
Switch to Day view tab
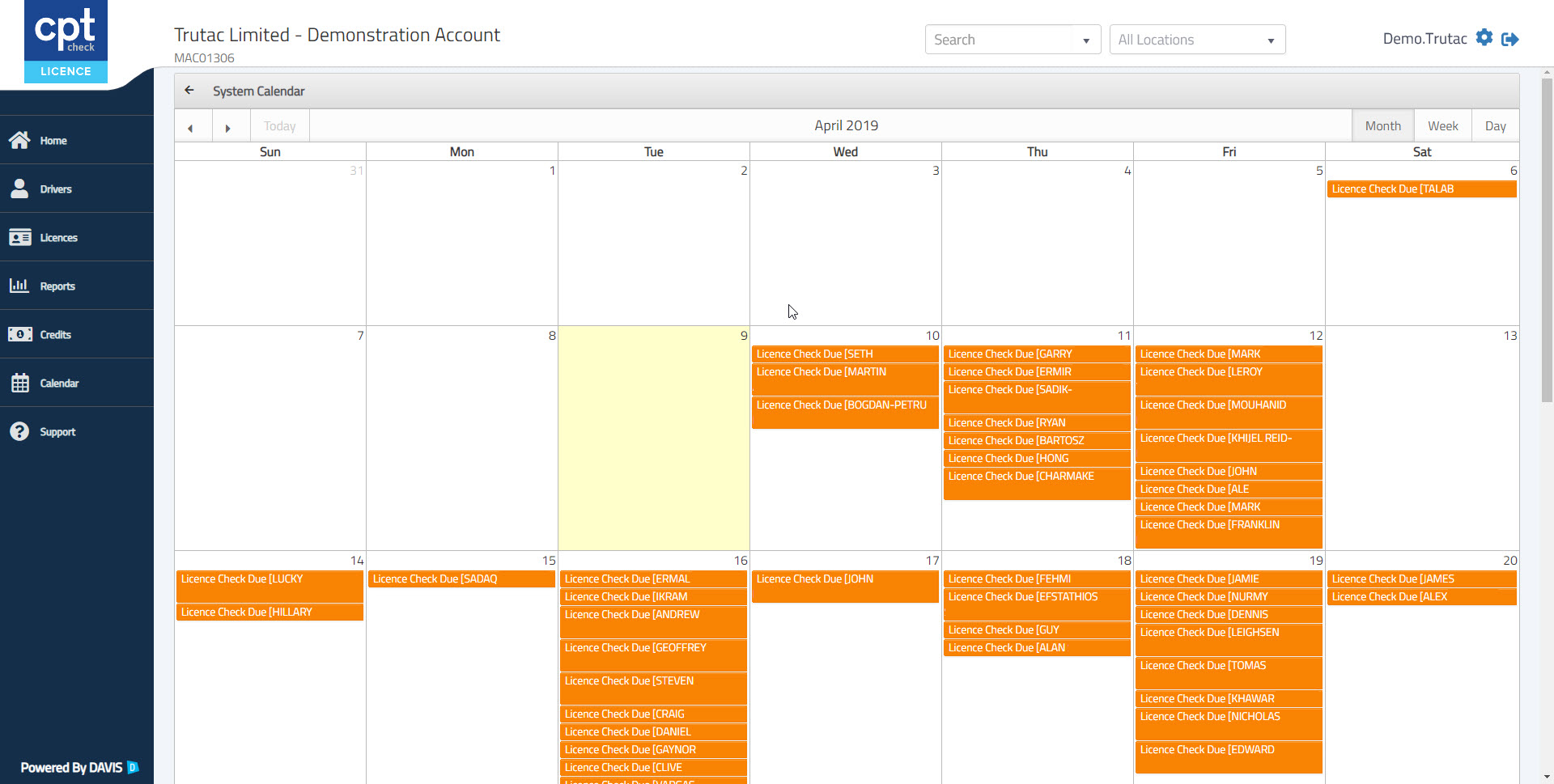[1495, 126]
